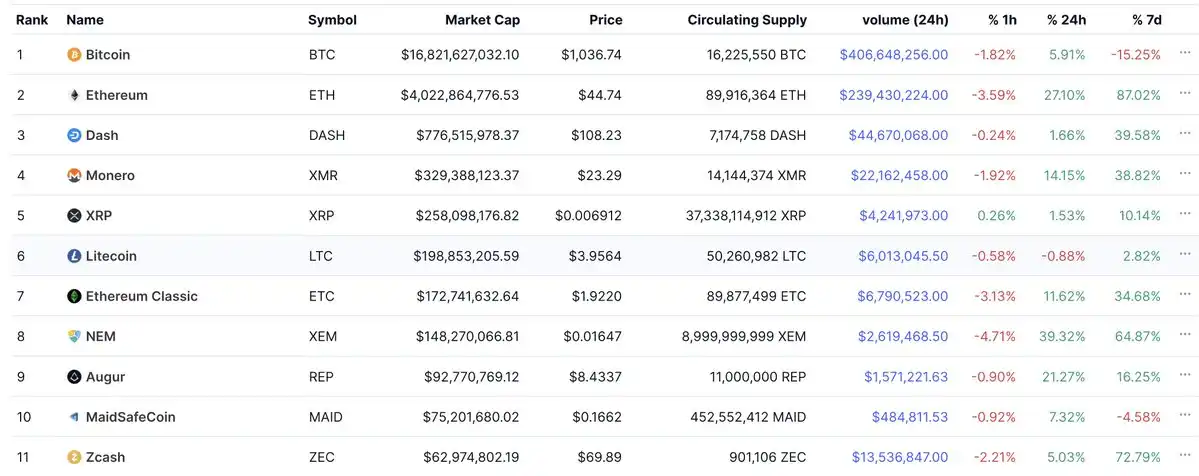Open the Zcash coin name link
Screen dimensions: 1199x476
pos(105,457)
